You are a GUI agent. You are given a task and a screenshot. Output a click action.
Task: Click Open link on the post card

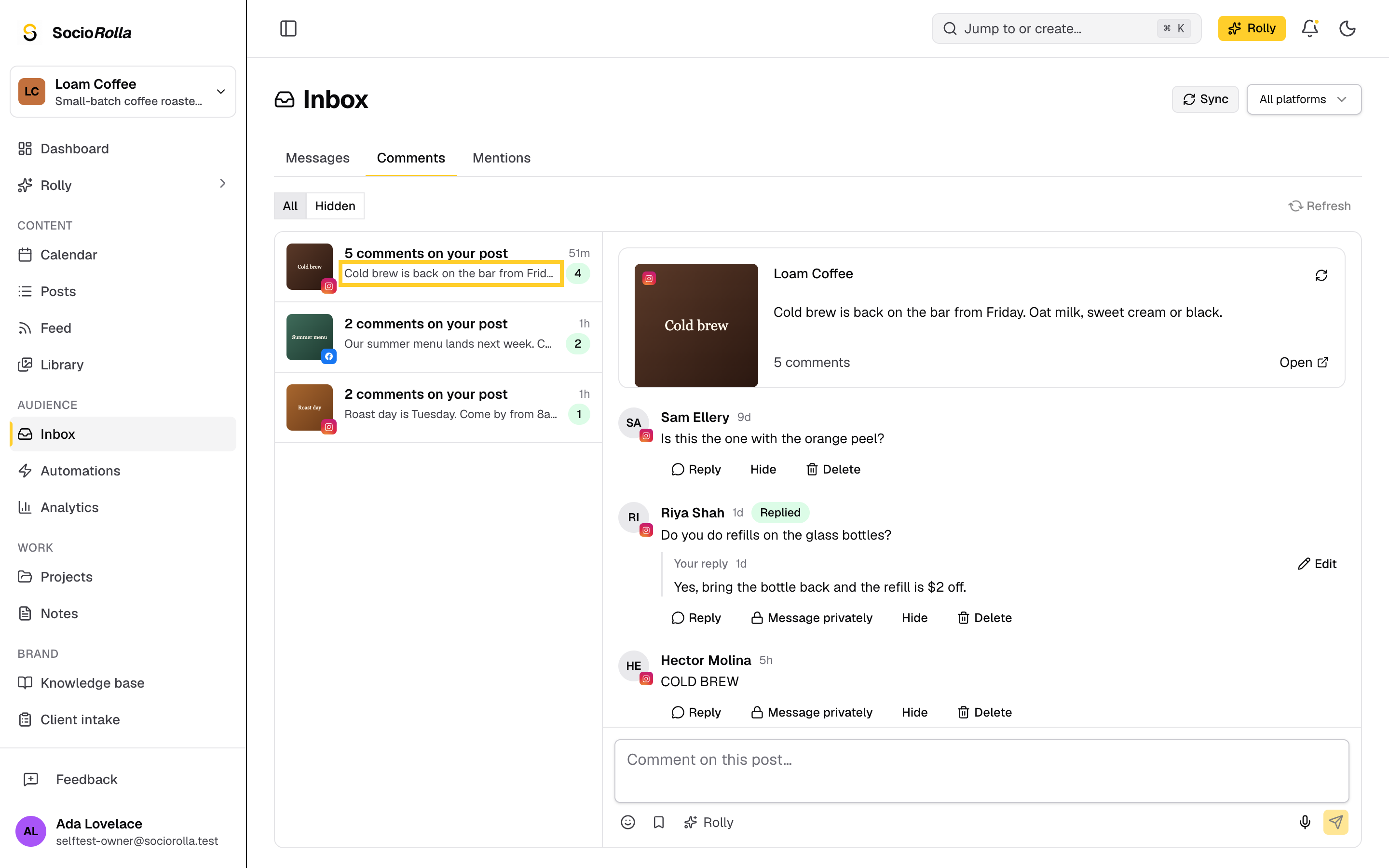coord(1304,362)
